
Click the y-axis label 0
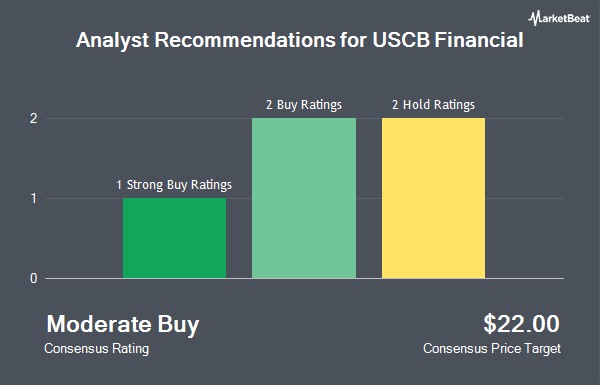point(34,279)
